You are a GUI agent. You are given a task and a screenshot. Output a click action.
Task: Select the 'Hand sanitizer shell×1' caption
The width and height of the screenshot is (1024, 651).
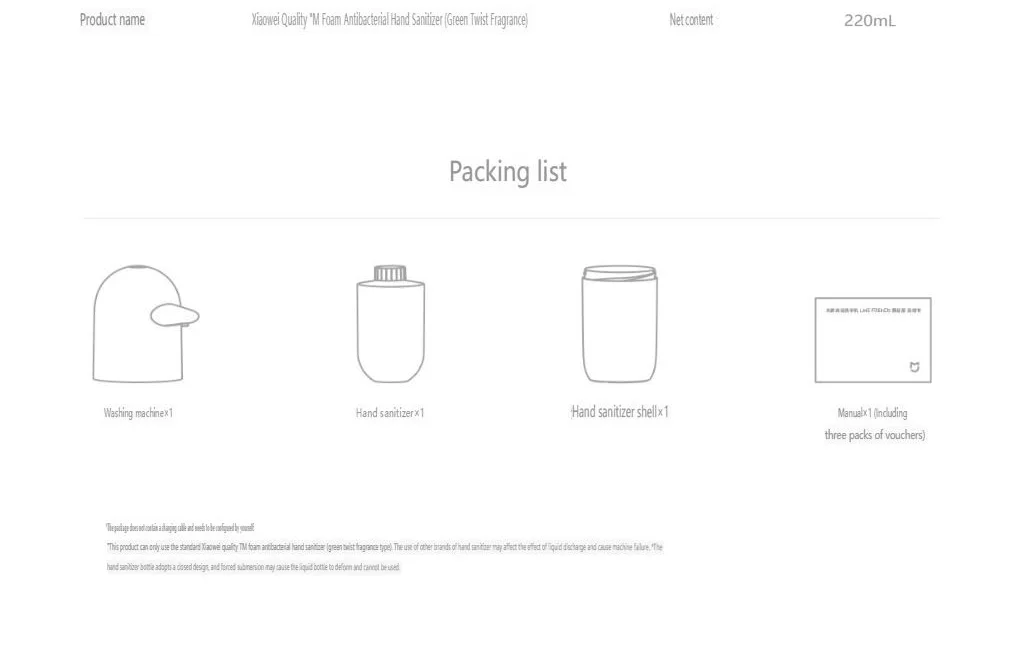click(620, 411)
